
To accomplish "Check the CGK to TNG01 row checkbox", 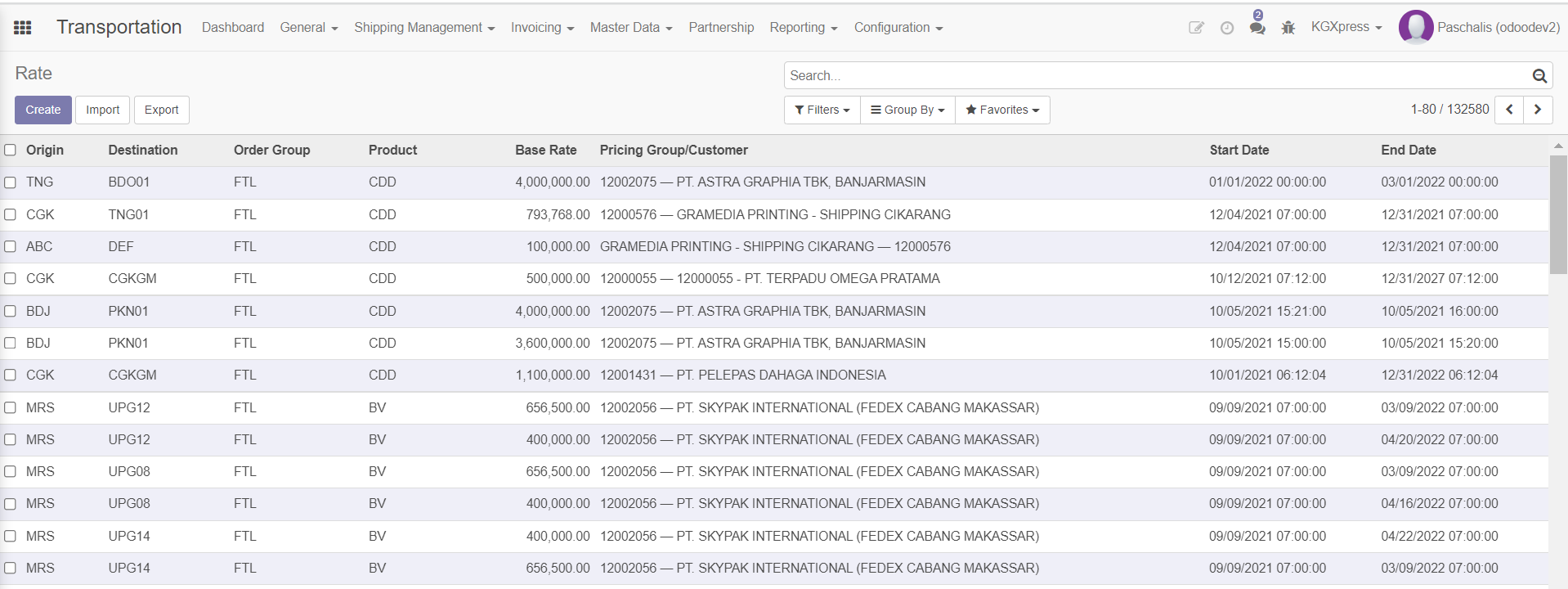I will [x=10, y=214].
